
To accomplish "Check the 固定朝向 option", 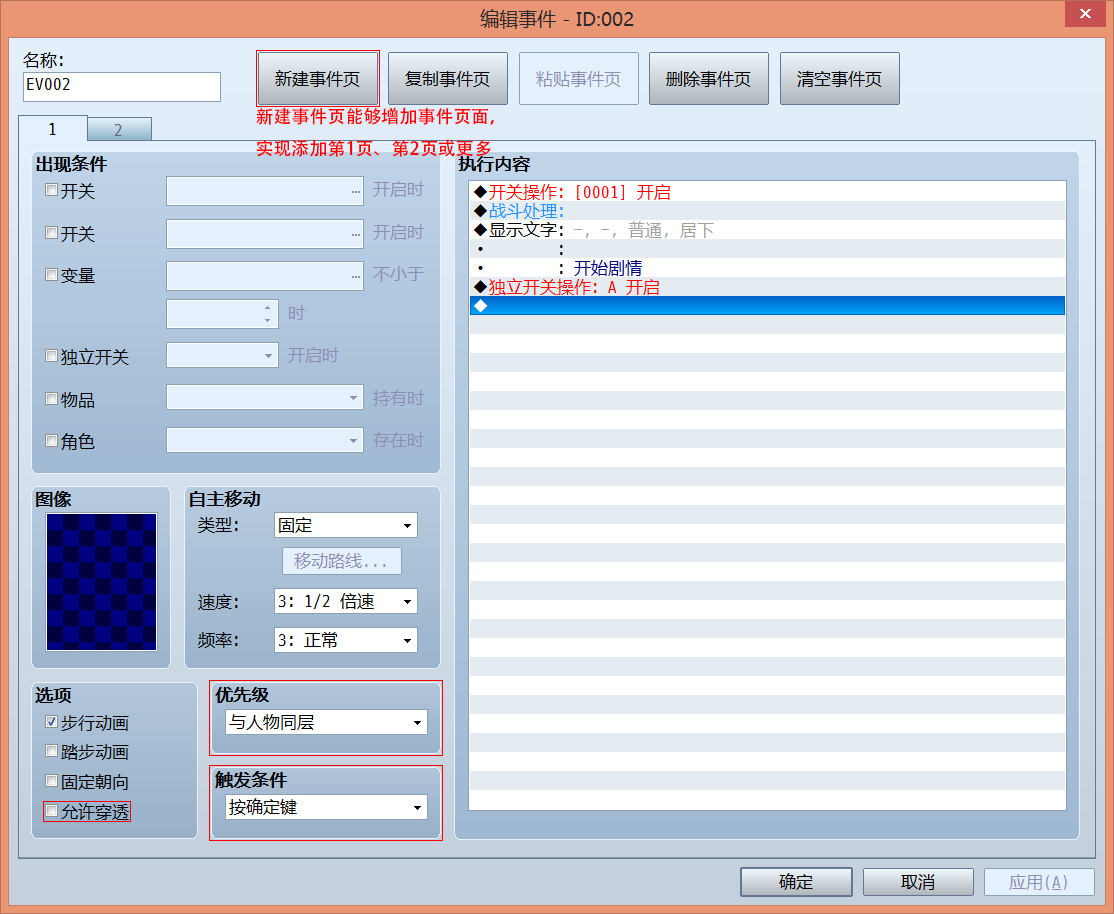I will (51, 780).
